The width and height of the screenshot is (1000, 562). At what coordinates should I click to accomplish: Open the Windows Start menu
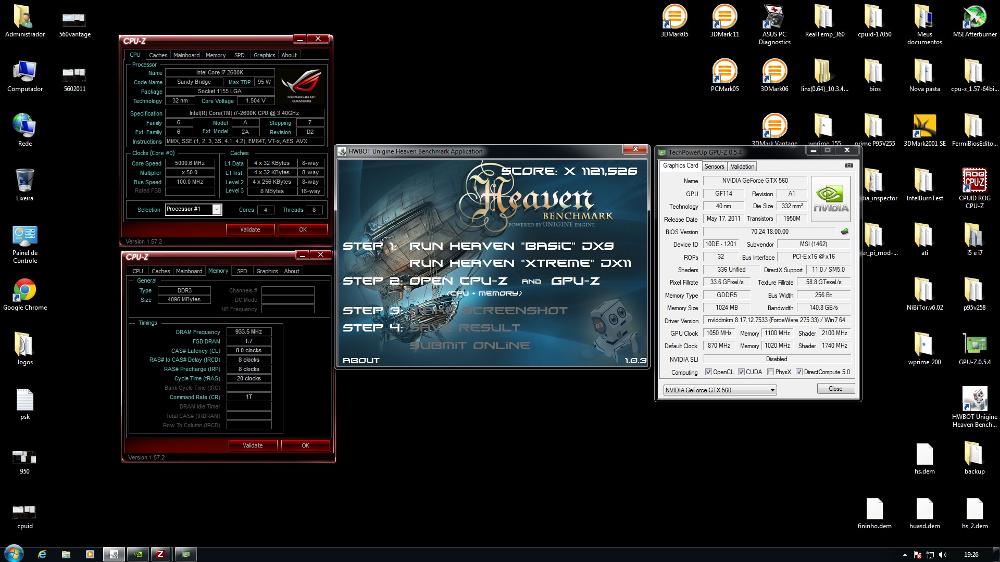[x=13, y=554]
